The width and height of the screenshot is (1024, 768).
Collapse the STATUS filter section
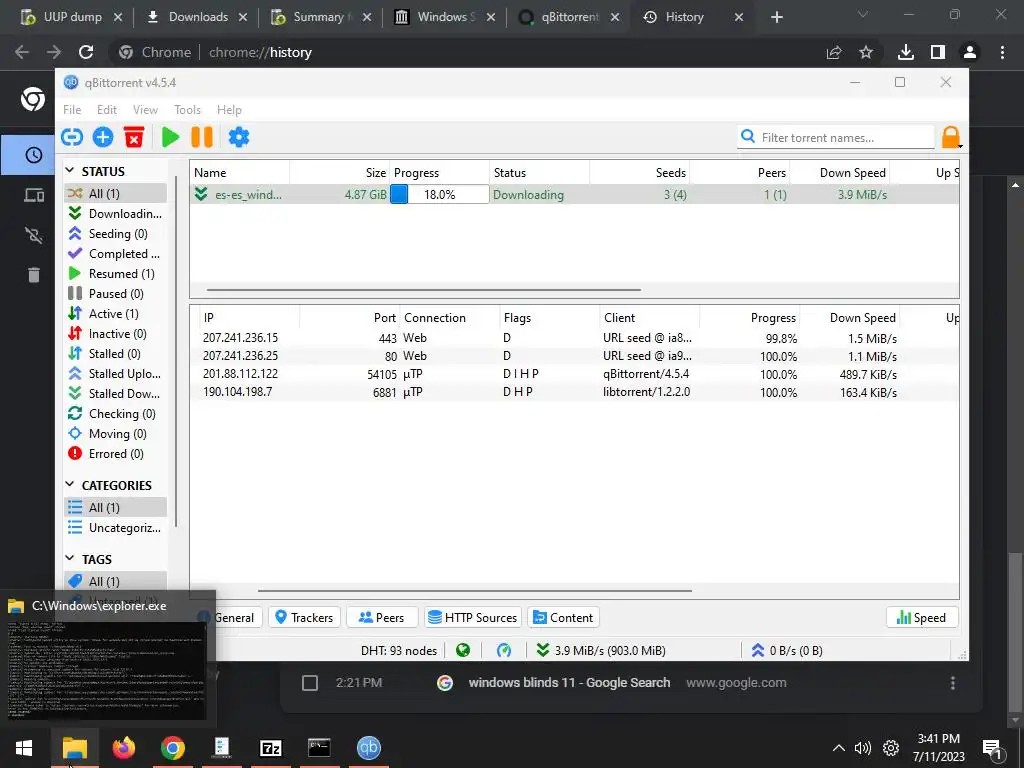[70, 170]
